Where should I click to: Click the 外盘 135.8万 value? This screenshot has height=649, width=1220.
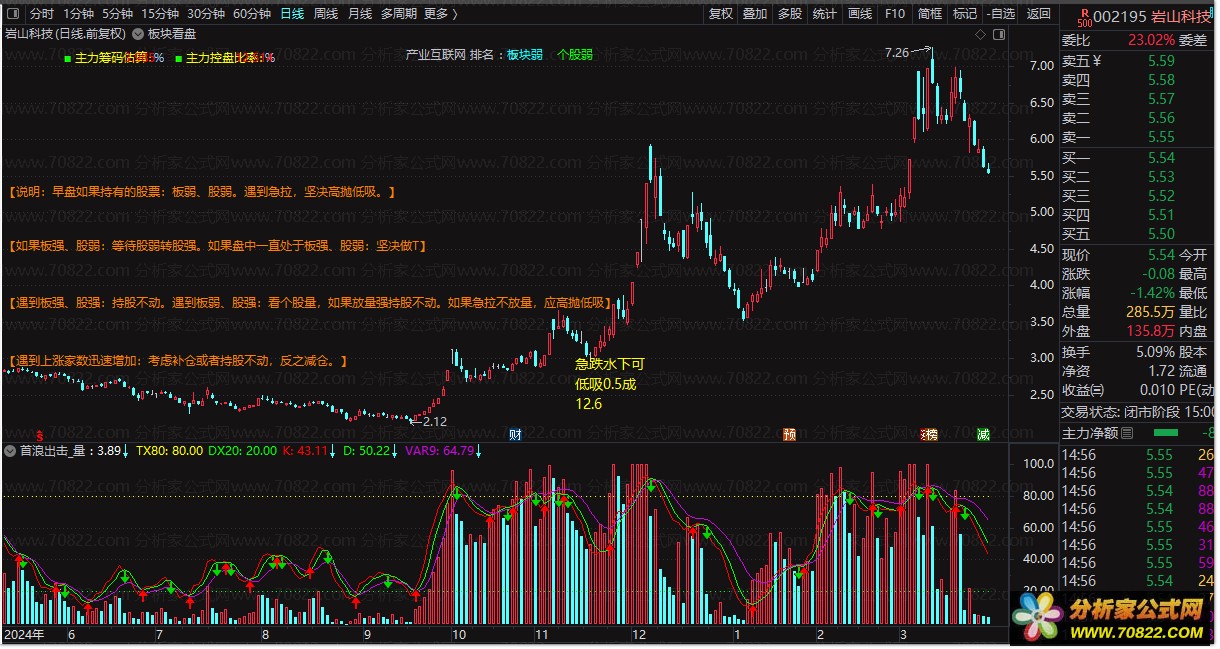1152,331
